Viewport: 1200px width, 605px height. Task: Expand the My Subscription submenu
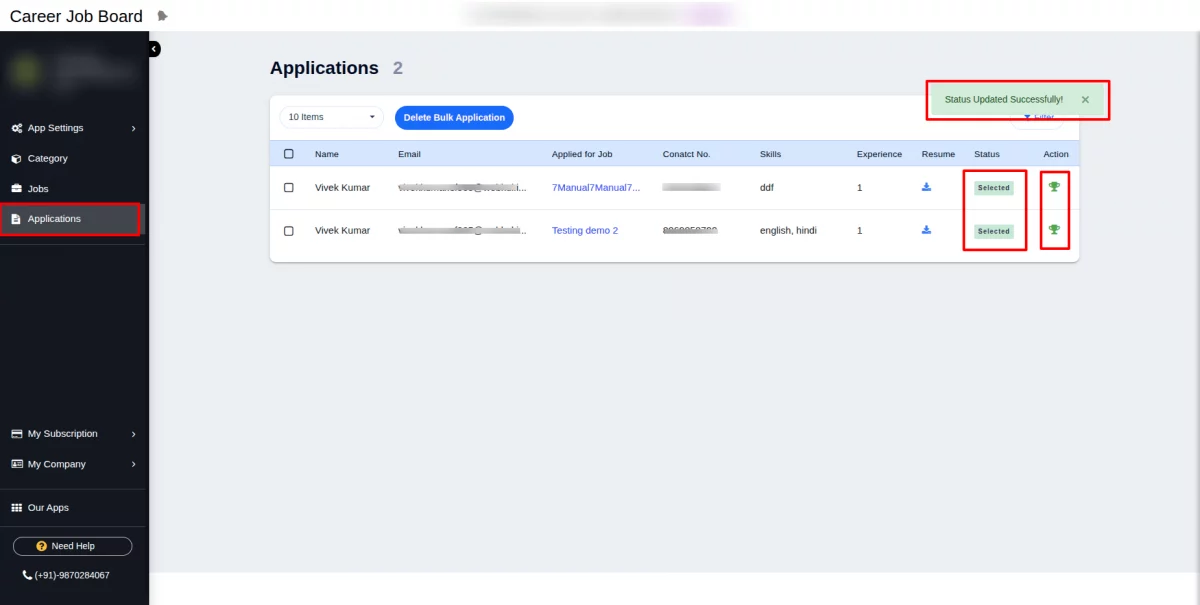[x=74, y=434]
